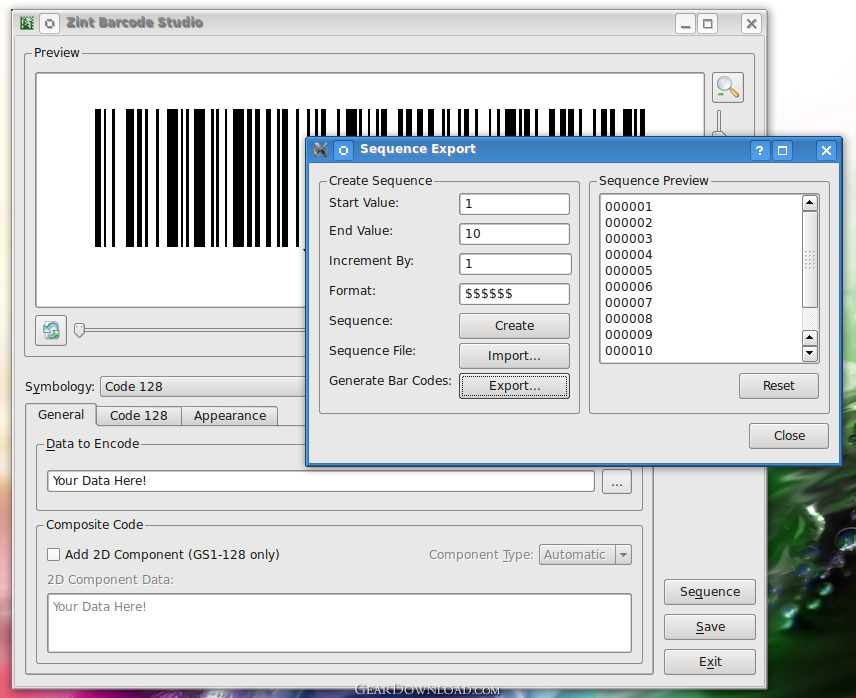Click the rotation slider handle under preview
The width and height of the screenshot is (856, 698).
[80, 330]
